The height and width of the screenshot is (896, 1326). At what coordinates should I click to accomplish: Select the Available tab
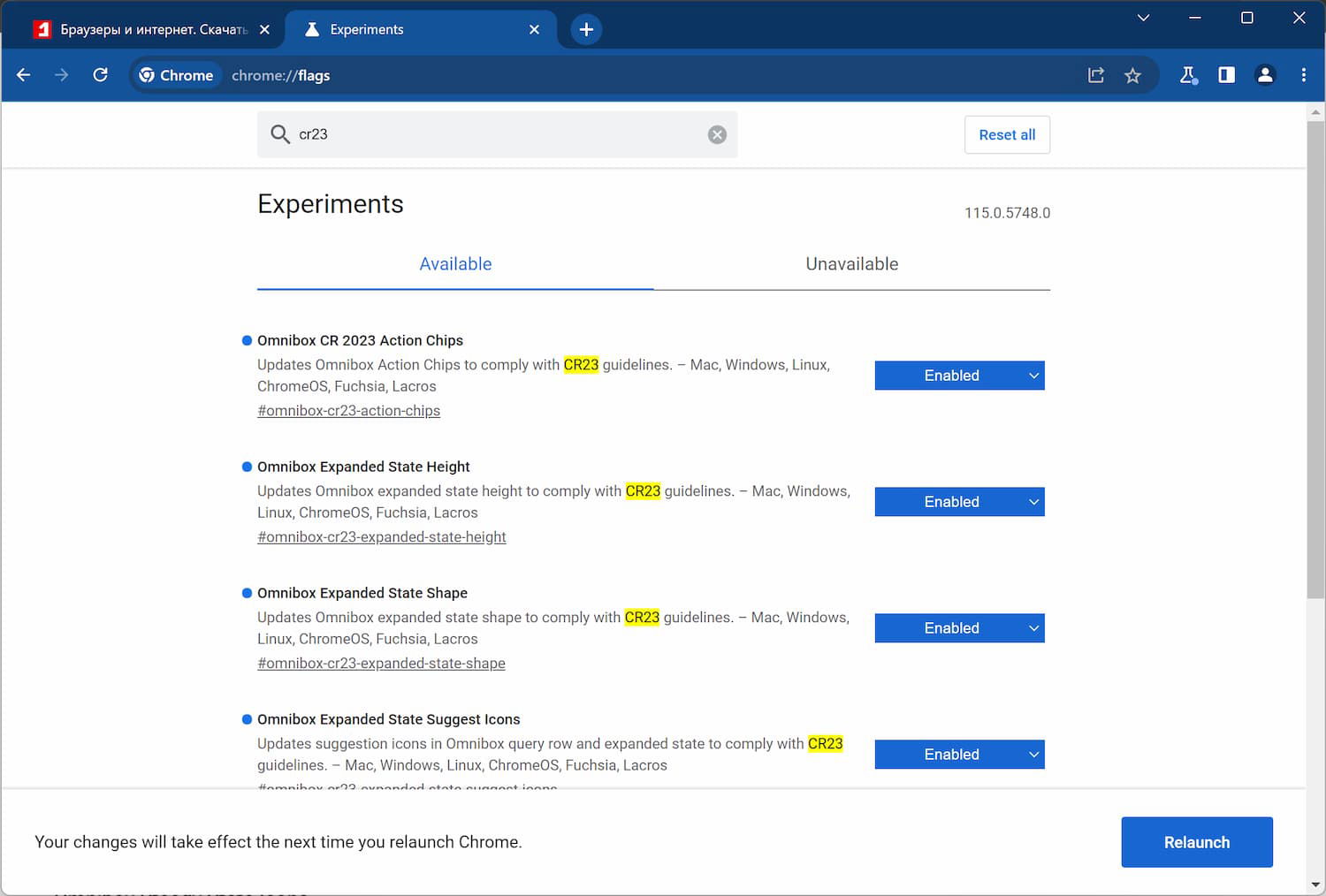[x=455, y=264]
